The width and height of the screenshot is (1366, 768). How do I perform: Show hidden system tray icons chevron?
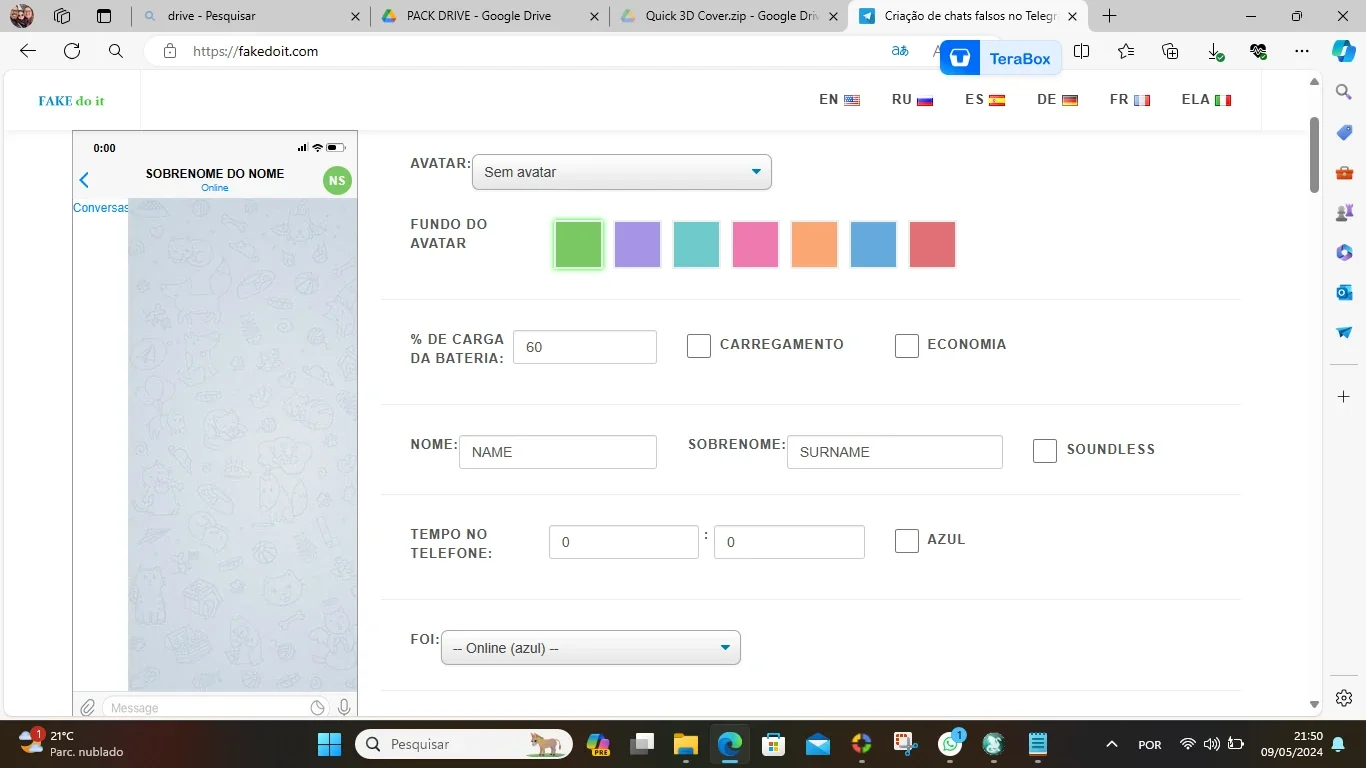(x=1111, y=744)
